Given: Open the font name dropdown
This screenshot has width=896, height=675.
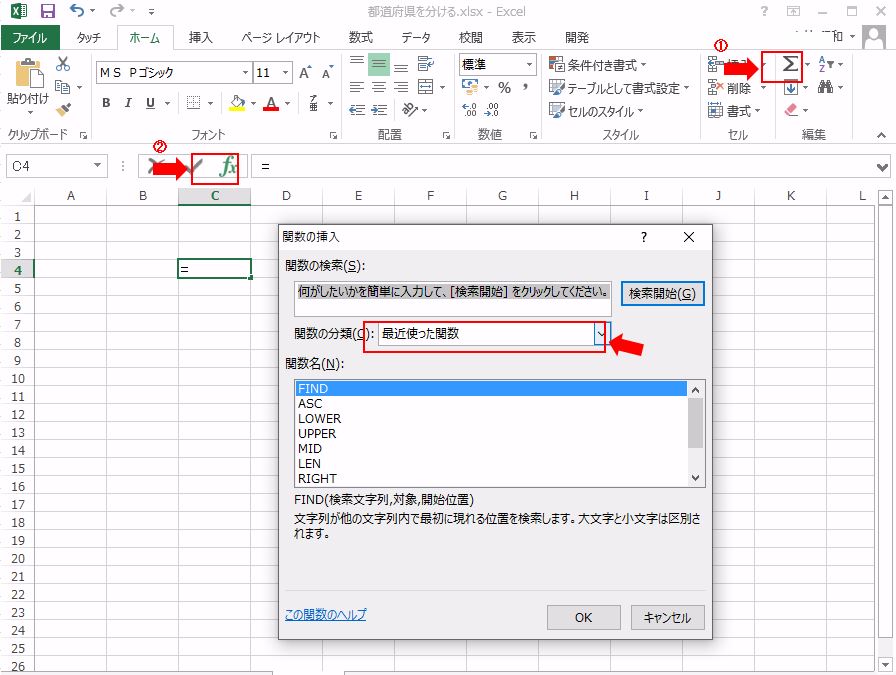Looking at the screenshot, I should [245, 73].
